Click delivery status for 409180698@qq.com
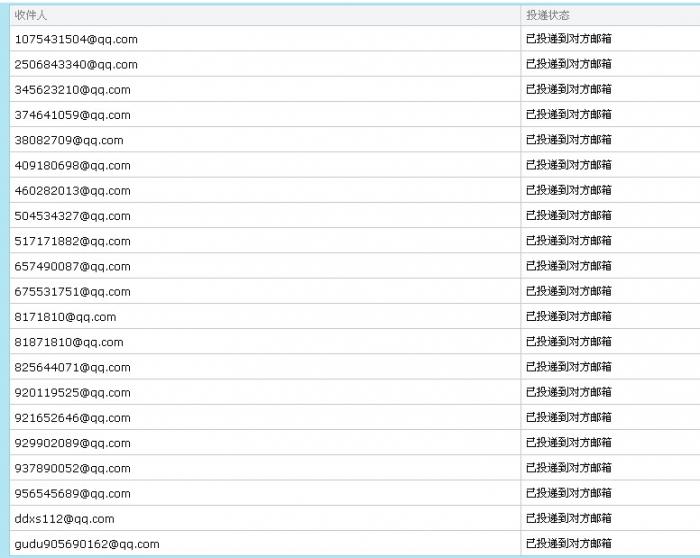This screenshot has width=700, height=558. point(569,165)
